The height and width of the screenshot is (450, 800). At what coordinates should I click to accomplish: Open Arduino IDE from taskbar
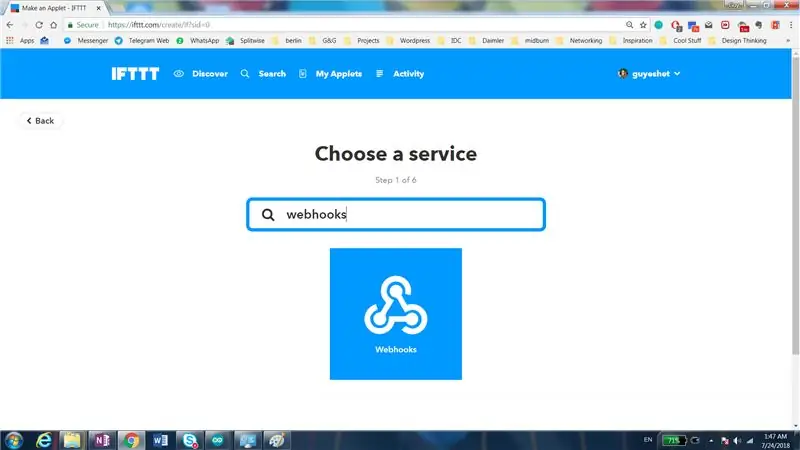click(218, 440)
